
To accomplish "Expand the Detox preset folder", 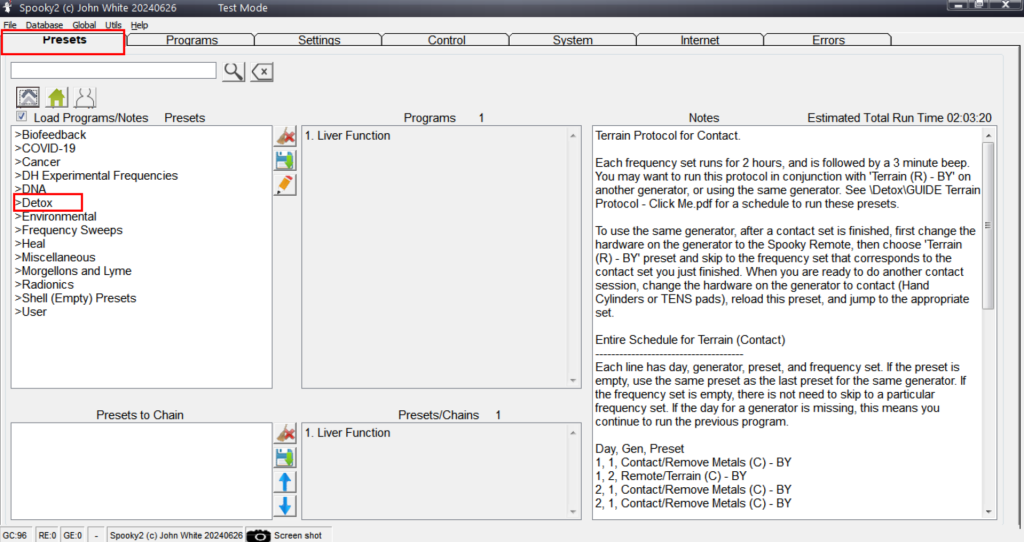I will click(x=37, y=203).
